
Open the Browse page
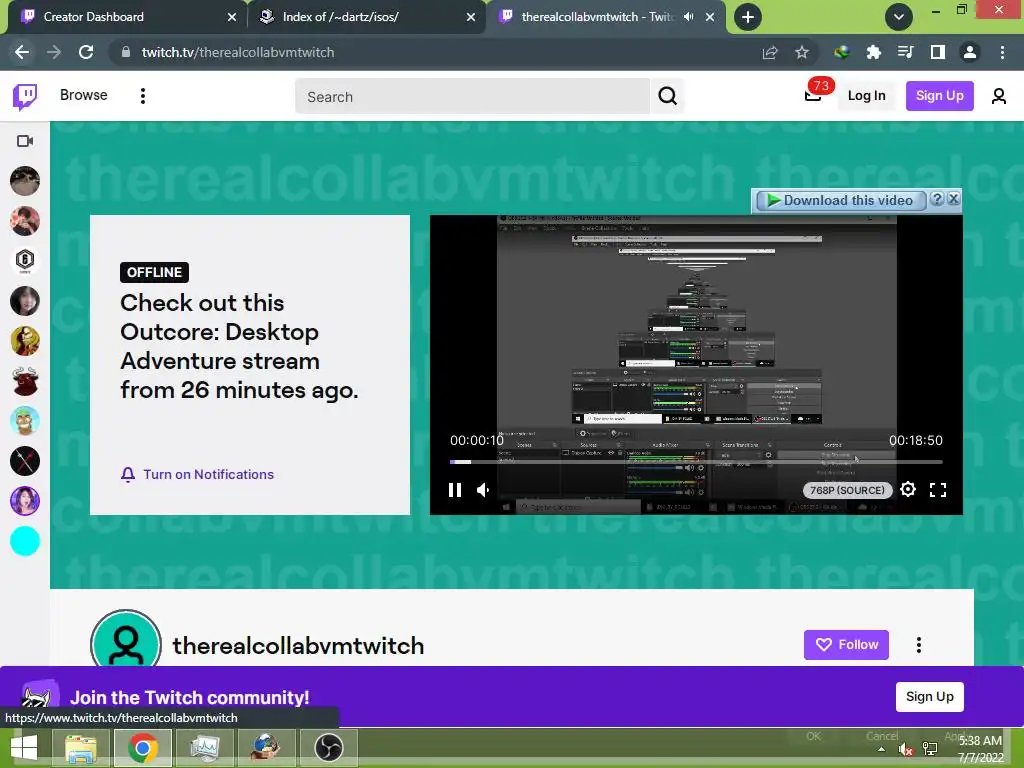coord(84,95)
